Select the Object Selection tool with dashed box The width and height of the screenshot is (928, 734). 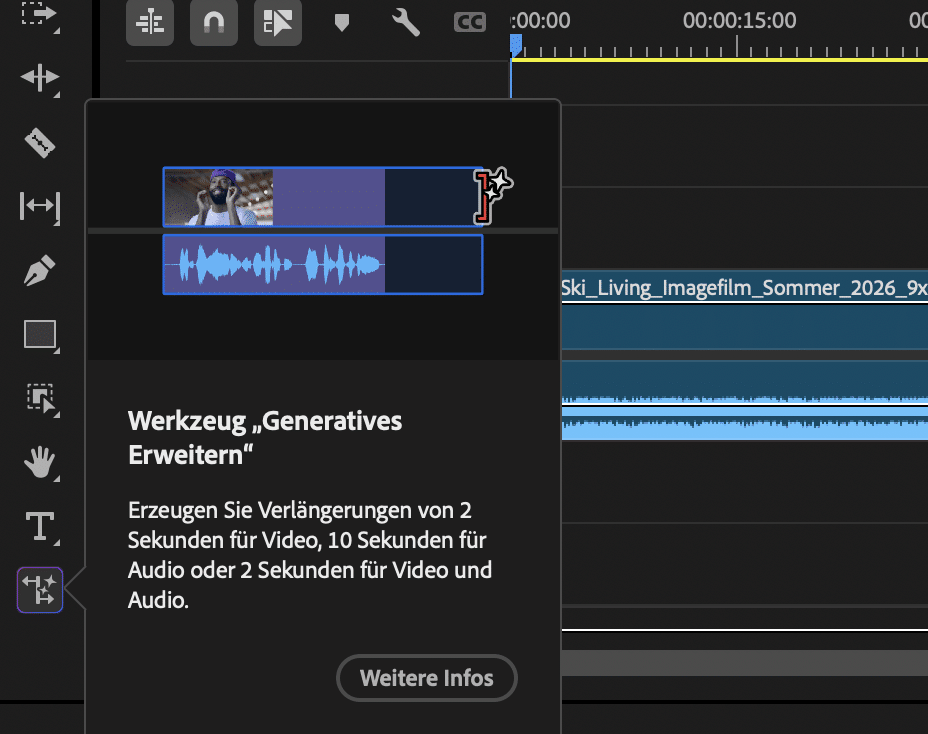41,398
